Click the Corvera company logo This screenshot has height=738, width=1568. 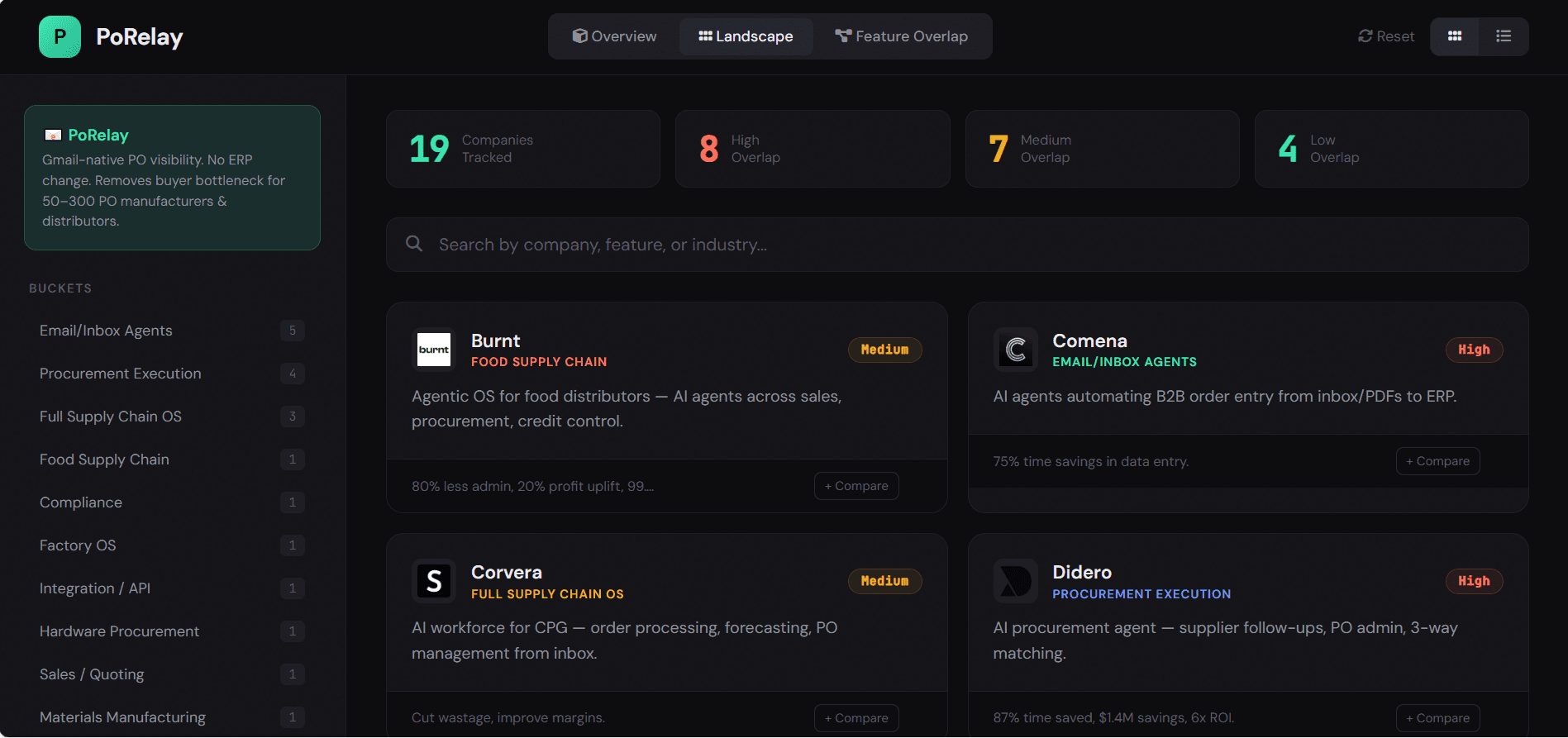(434, 582)
